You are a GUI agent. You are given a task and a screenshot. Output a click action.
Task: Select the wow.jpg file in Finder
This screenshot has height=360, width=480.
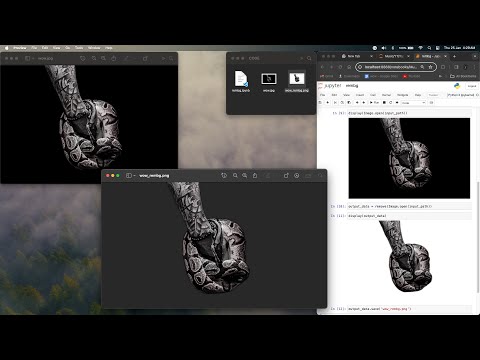point(269,81)
